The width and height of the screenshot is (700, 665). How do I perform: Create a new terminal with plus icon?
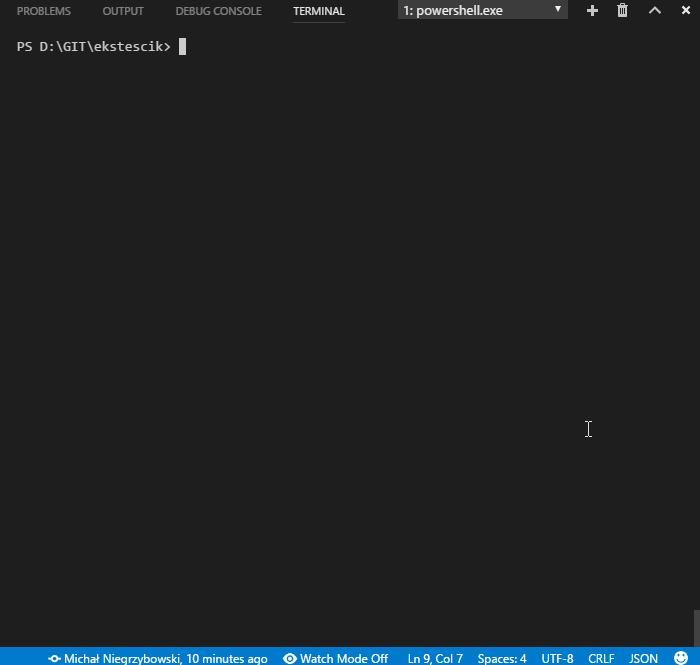(x=592, y=10)
